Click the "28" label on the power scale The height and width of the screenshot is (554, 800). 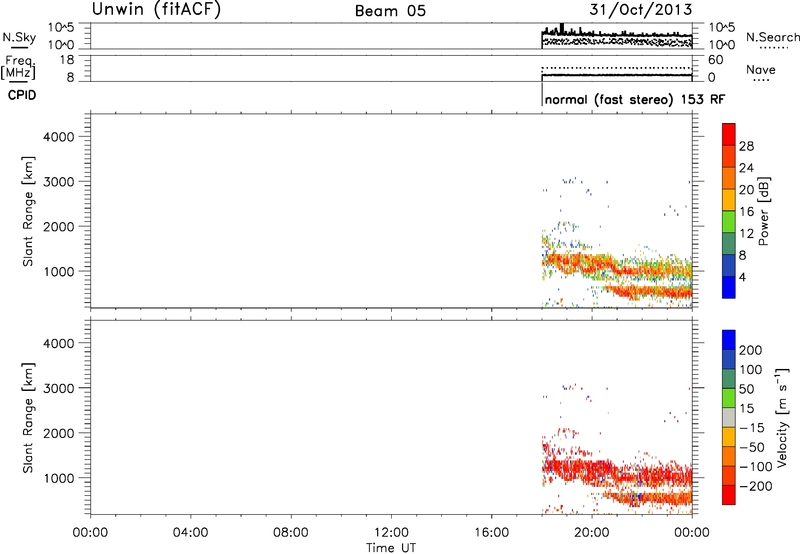click(x=746, y=146)
